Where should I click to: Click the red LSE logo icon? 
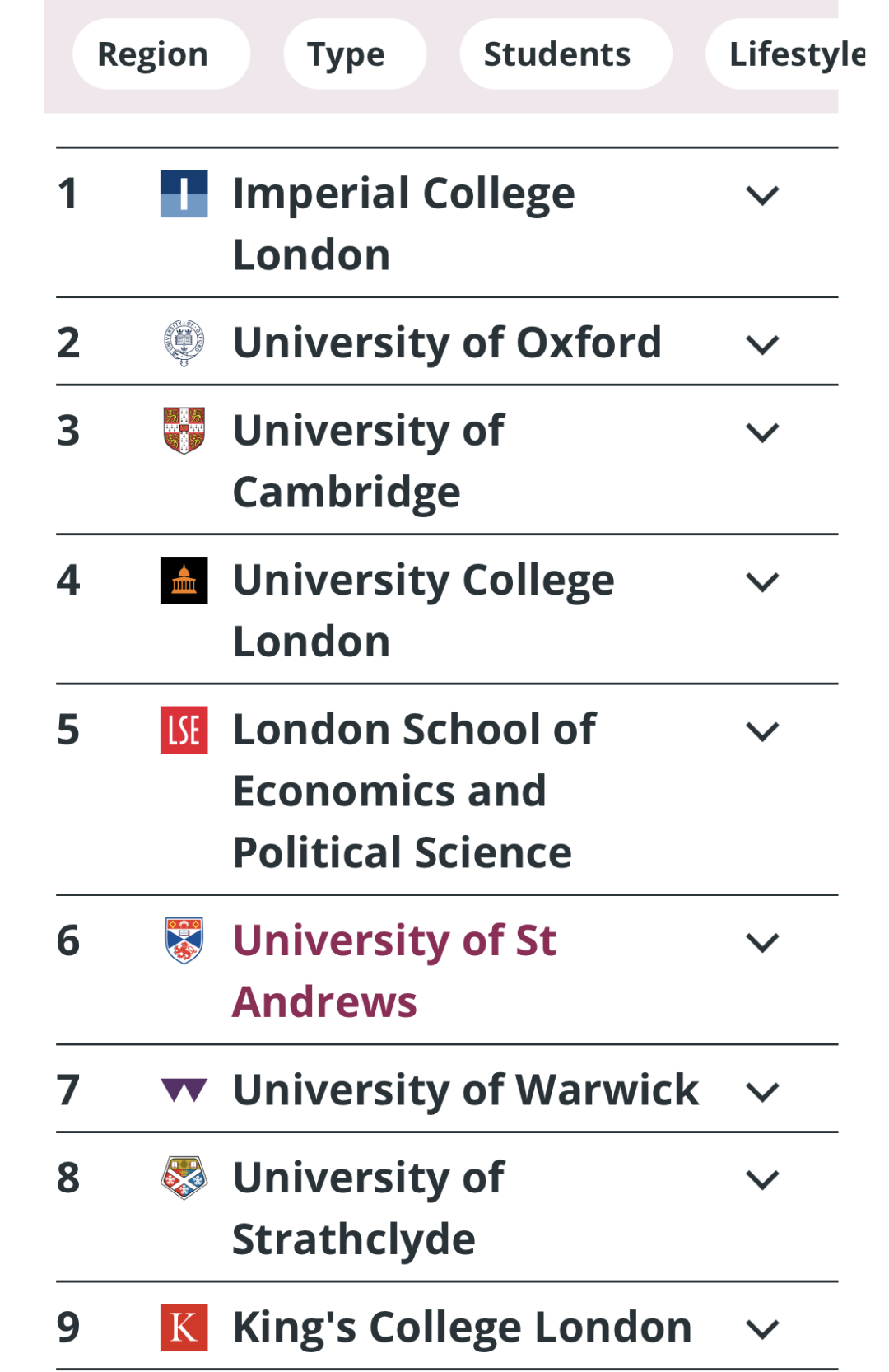pos(184,730)
